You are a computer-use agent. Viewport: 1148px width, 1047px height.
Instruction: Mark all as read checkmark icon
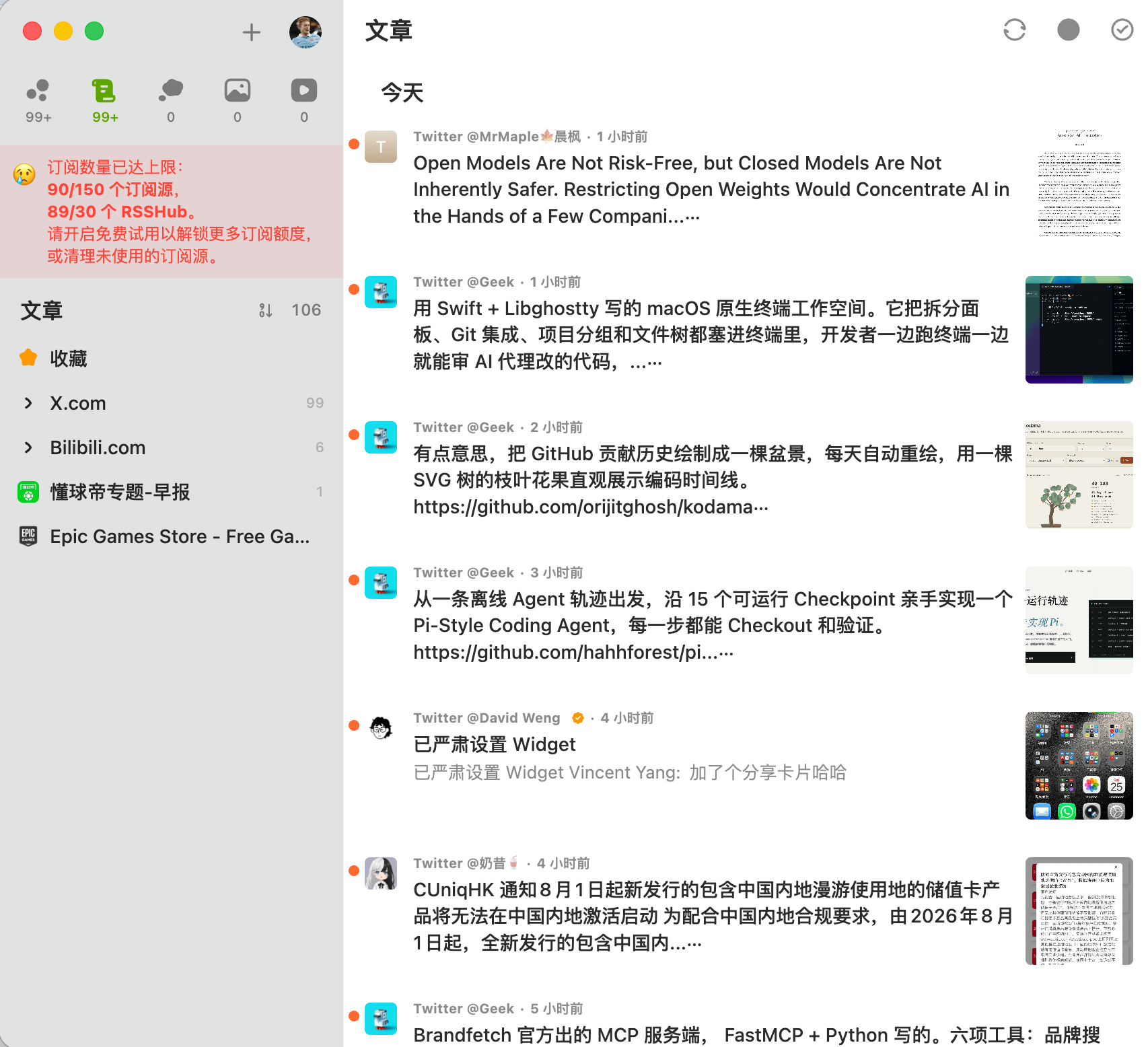tap(1122, 30)
